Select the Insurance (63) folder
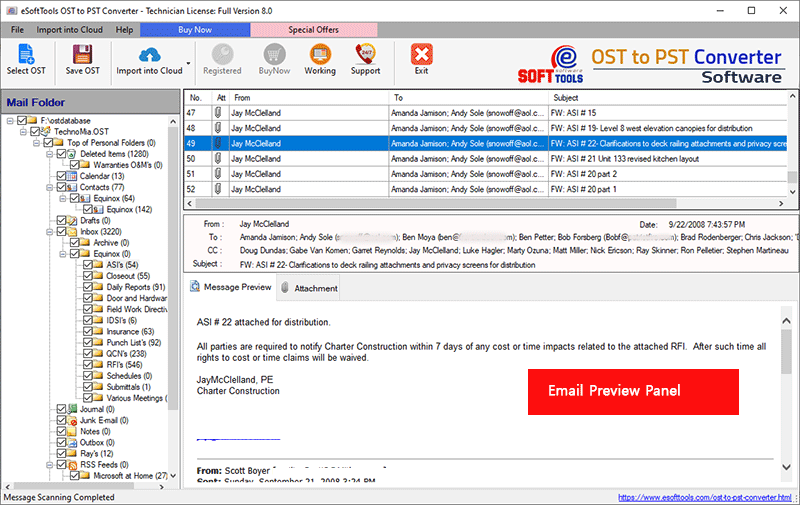Image resolution: width=800 pixels, height=505 pixels. point(130,332)
